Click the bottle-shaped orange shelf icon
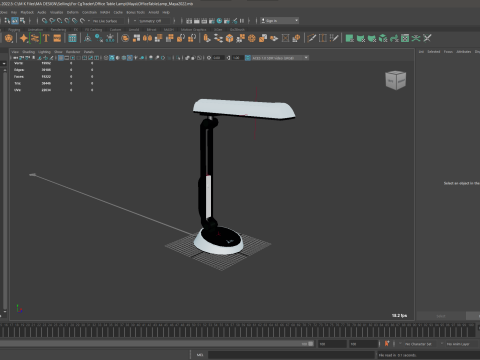This screenshot has width=480, height=360. pyautogui.click(x=207, y=38)
